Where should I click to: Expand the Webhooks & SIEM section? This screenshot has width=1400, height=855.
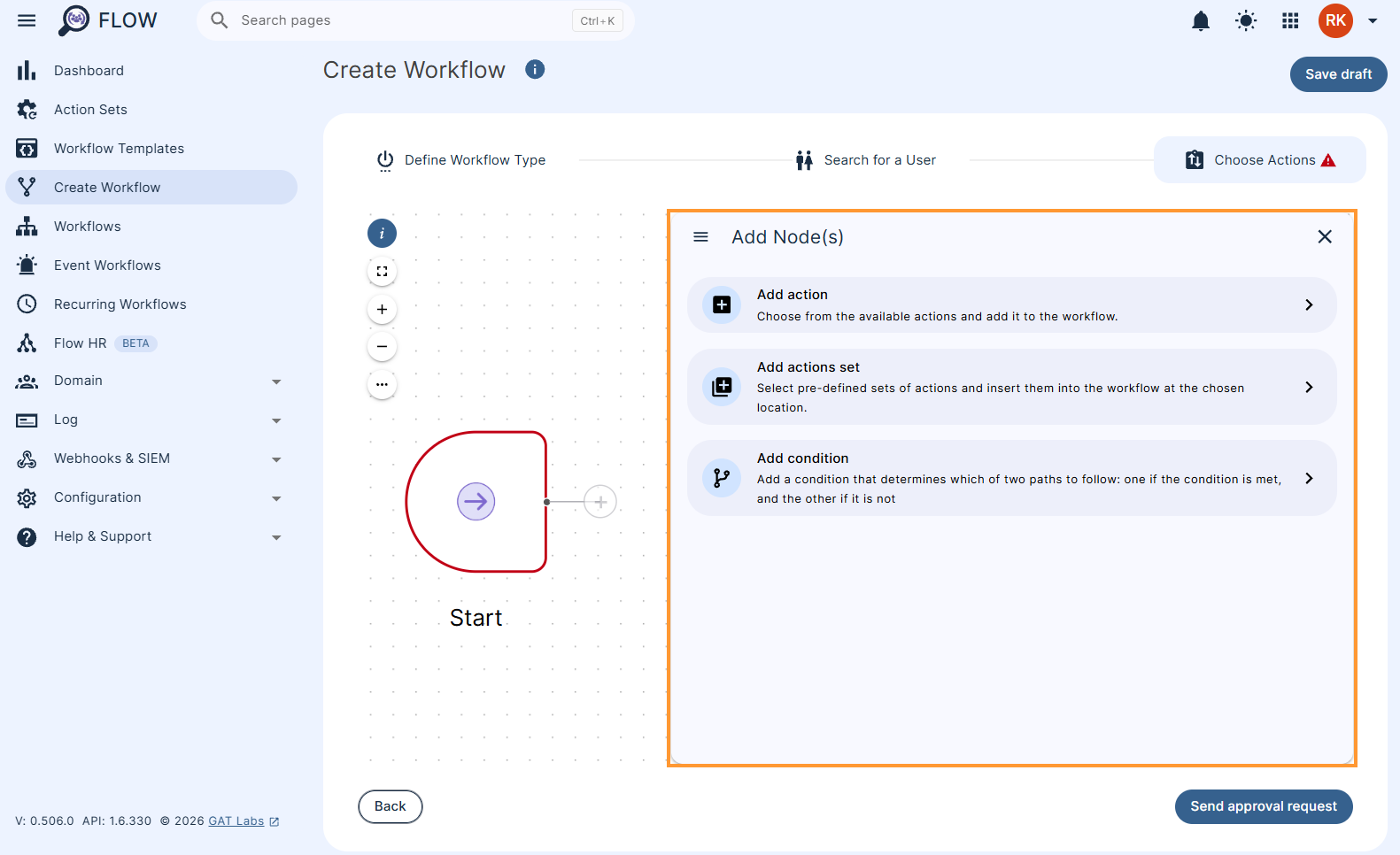(151, 458)
